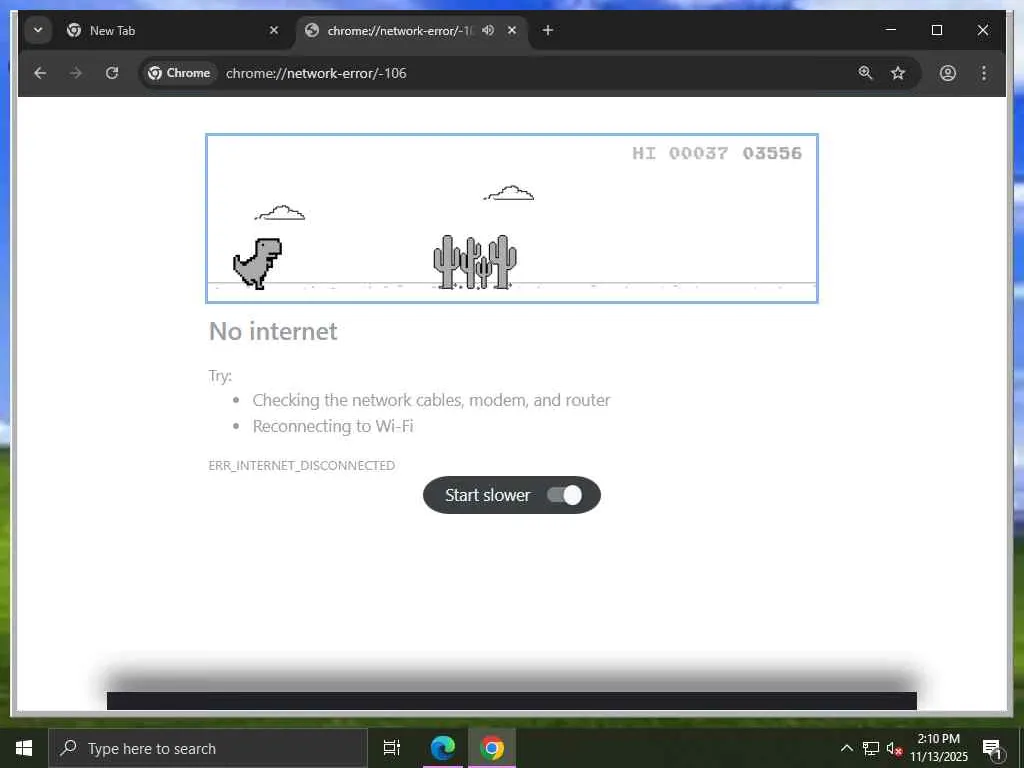Viewport: 1024px width, 768px height.
Task: Open Task View on the taskbar
Action: click(x=392, y=748)
